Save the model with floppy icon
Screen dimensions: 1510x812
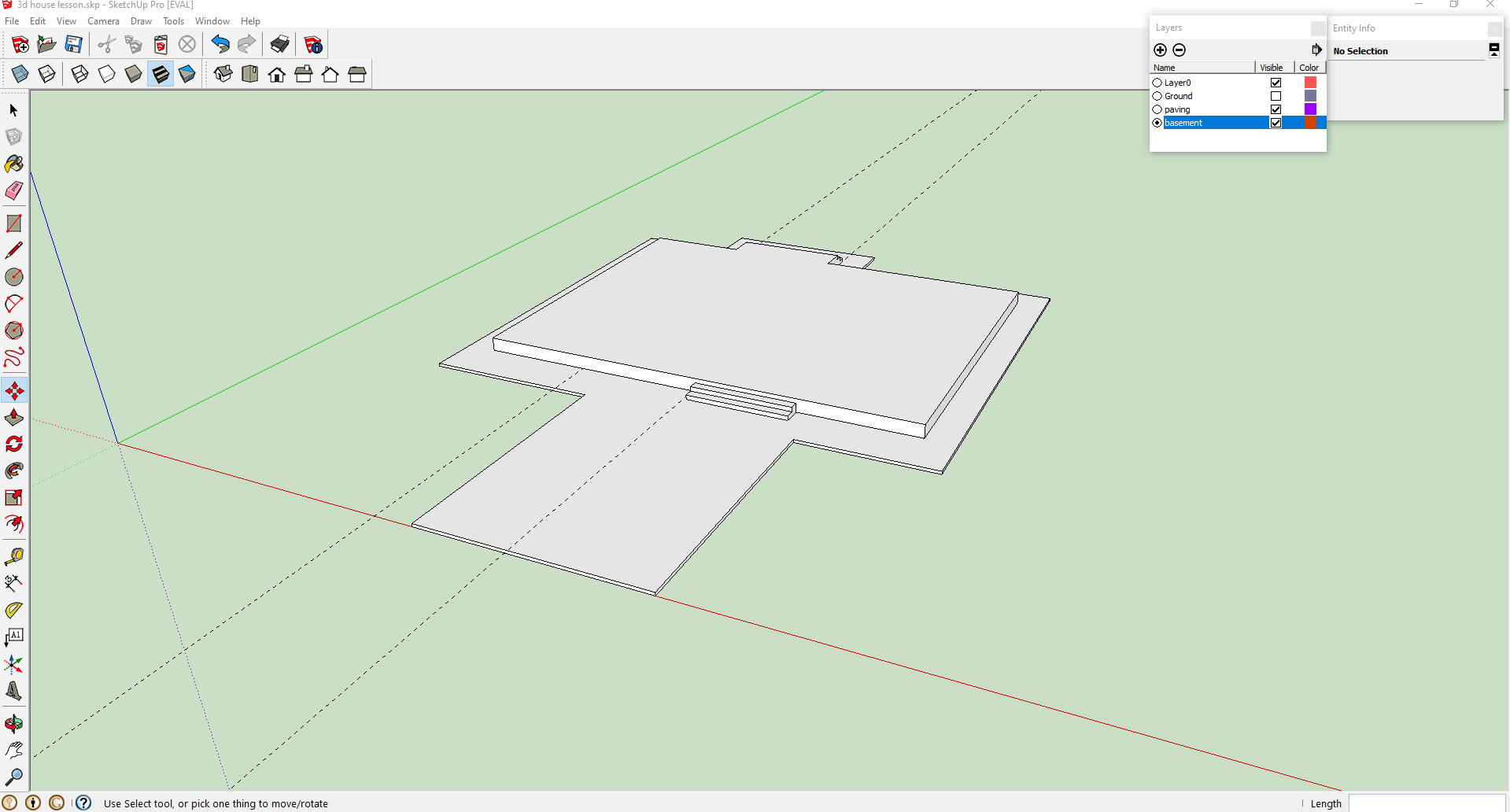coord(73,44)
